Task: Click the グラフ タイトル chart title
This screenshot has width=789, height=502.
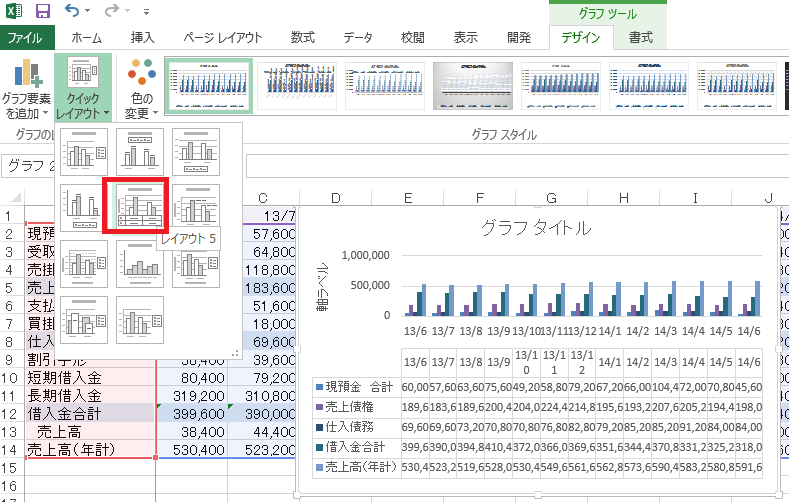Action: 535,227
